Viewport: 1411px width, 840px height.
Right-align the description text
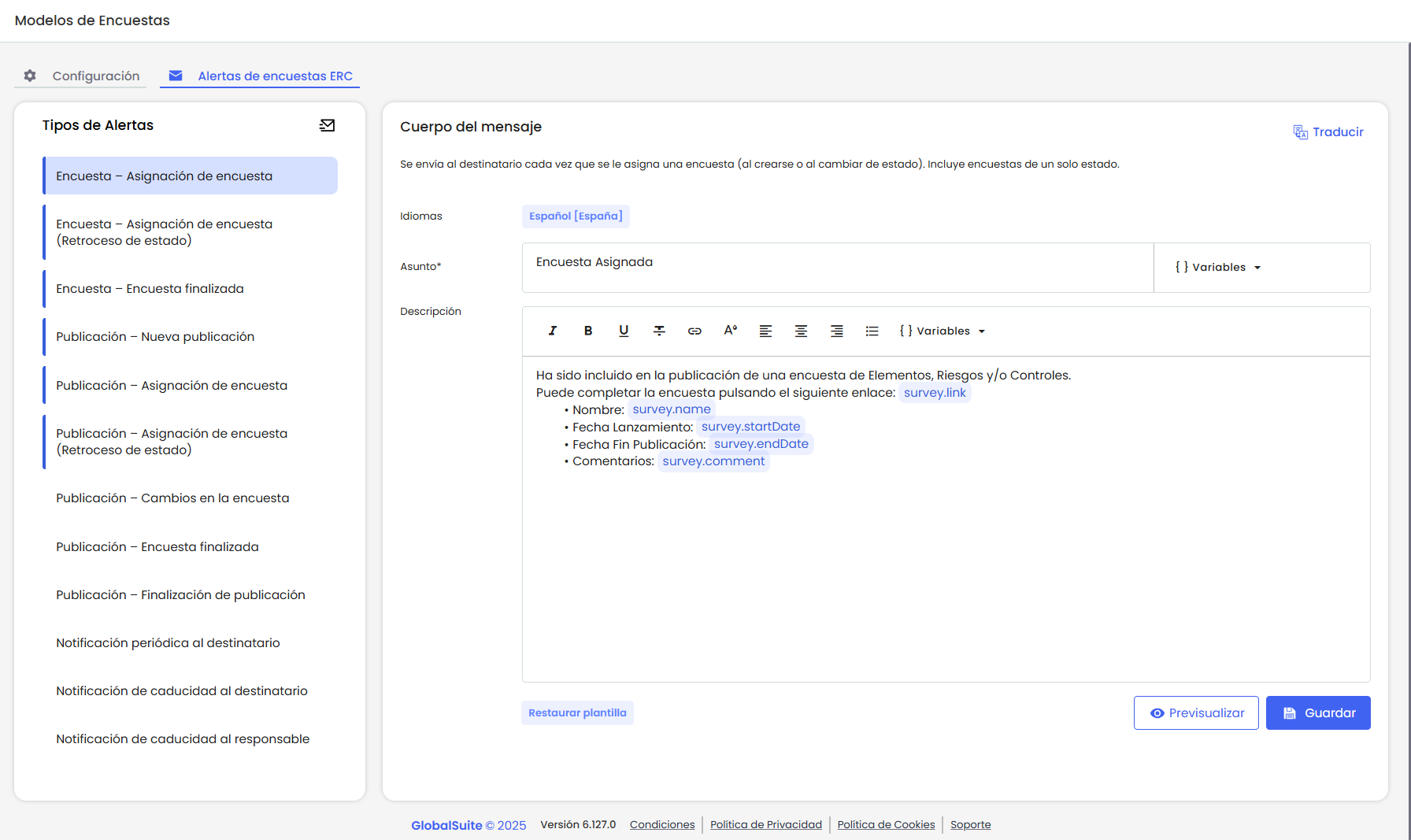coord(836,331)
